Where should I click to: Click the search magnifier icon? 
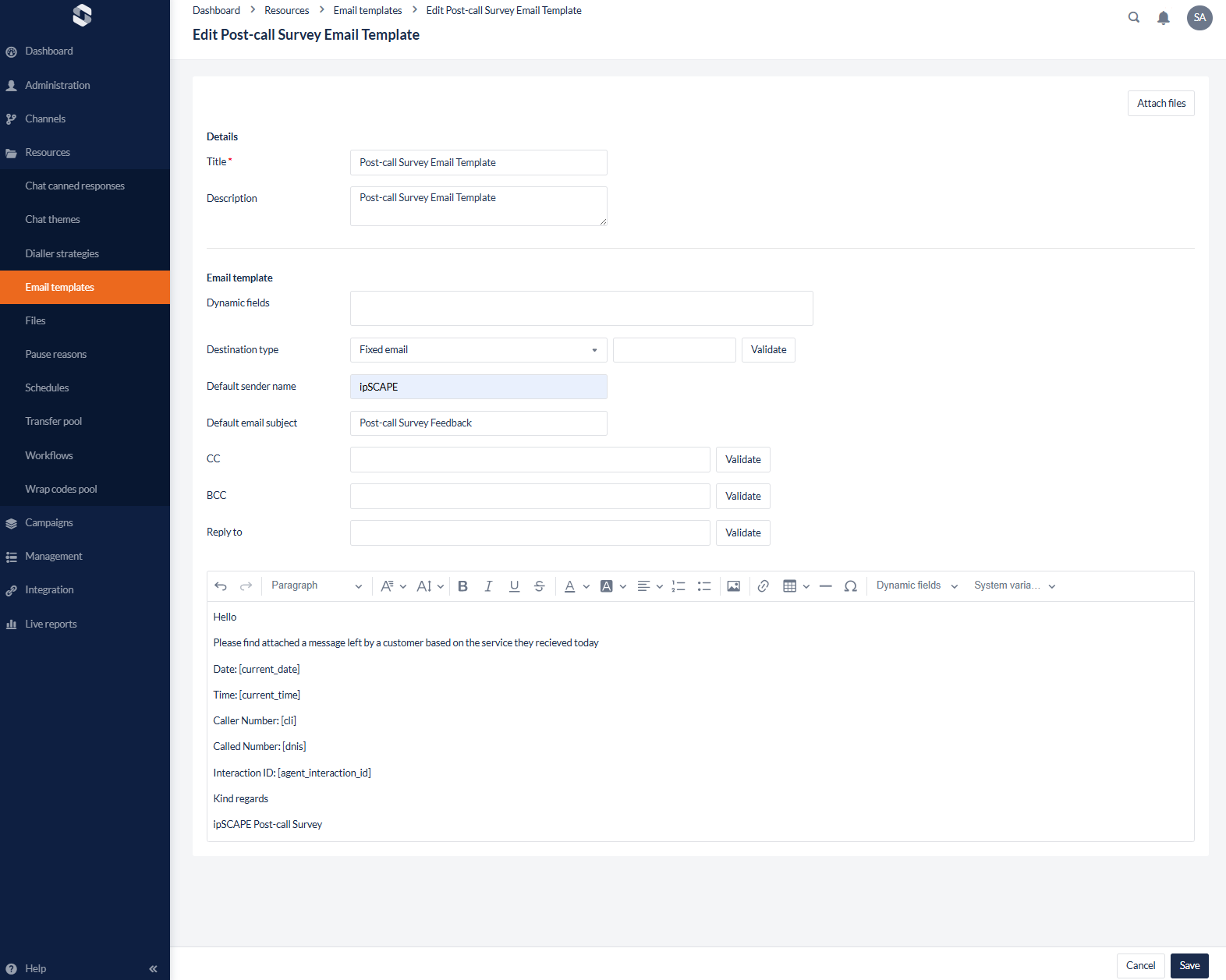pos(1133,18)
